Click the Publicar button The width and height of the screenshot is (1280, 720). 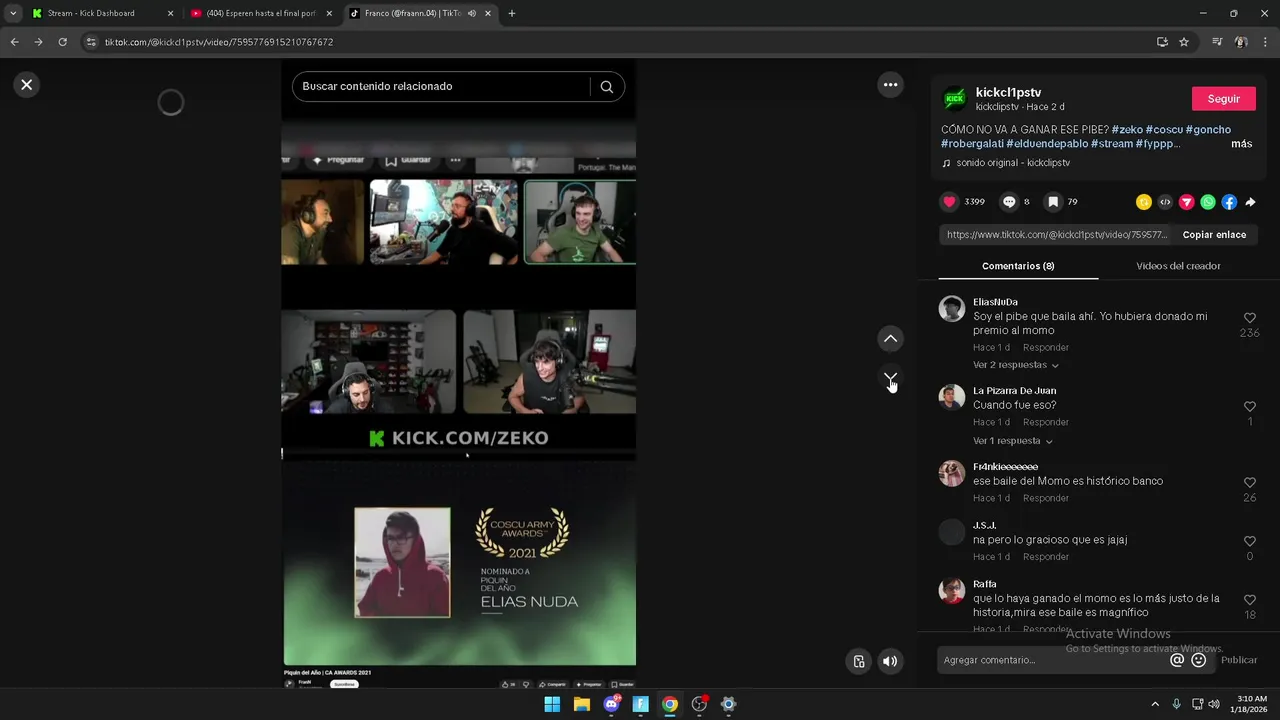(x=1239, y=660)
